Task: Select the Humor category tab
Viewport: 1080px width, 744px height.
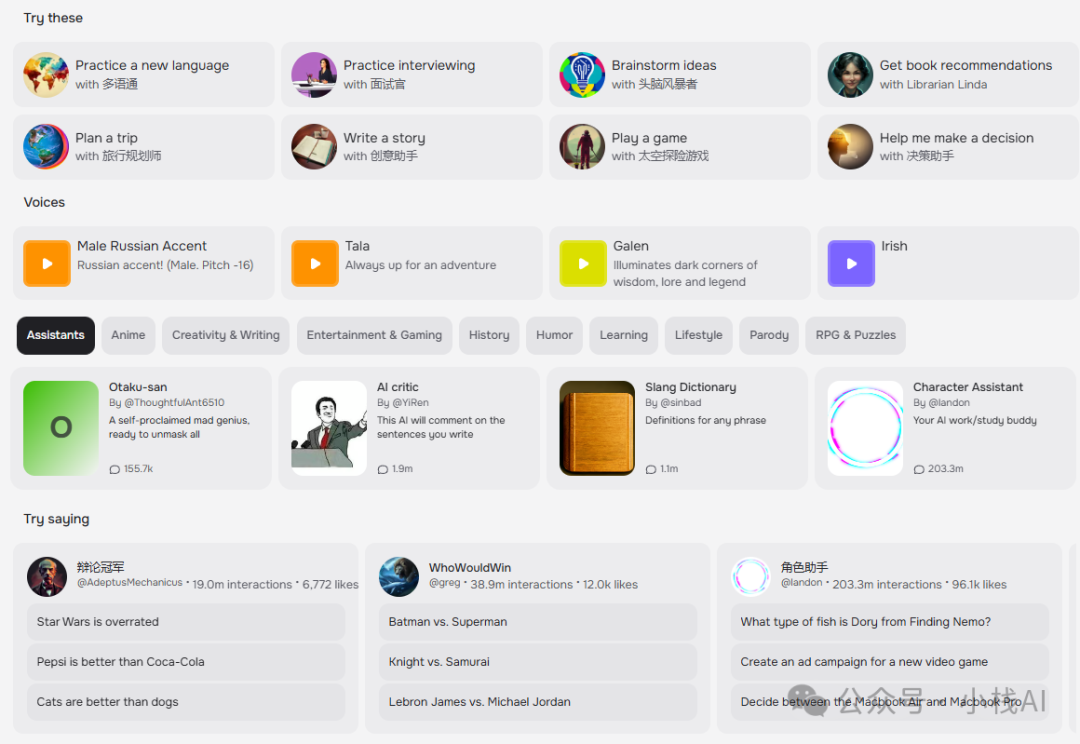Action: tap(554, 335)
